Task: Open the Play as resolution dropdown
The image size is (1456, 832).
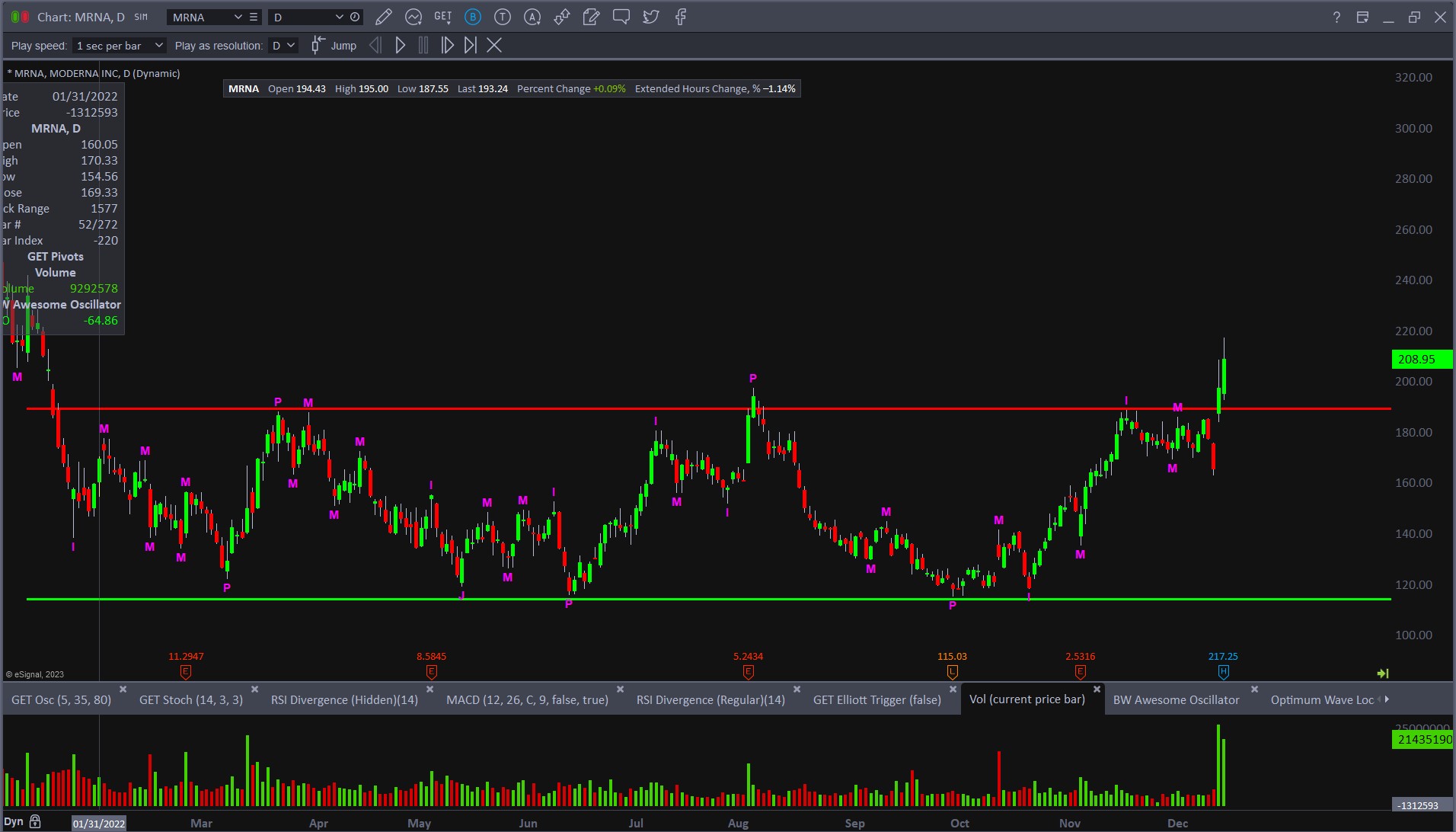Action: click(x=283, y=46)
